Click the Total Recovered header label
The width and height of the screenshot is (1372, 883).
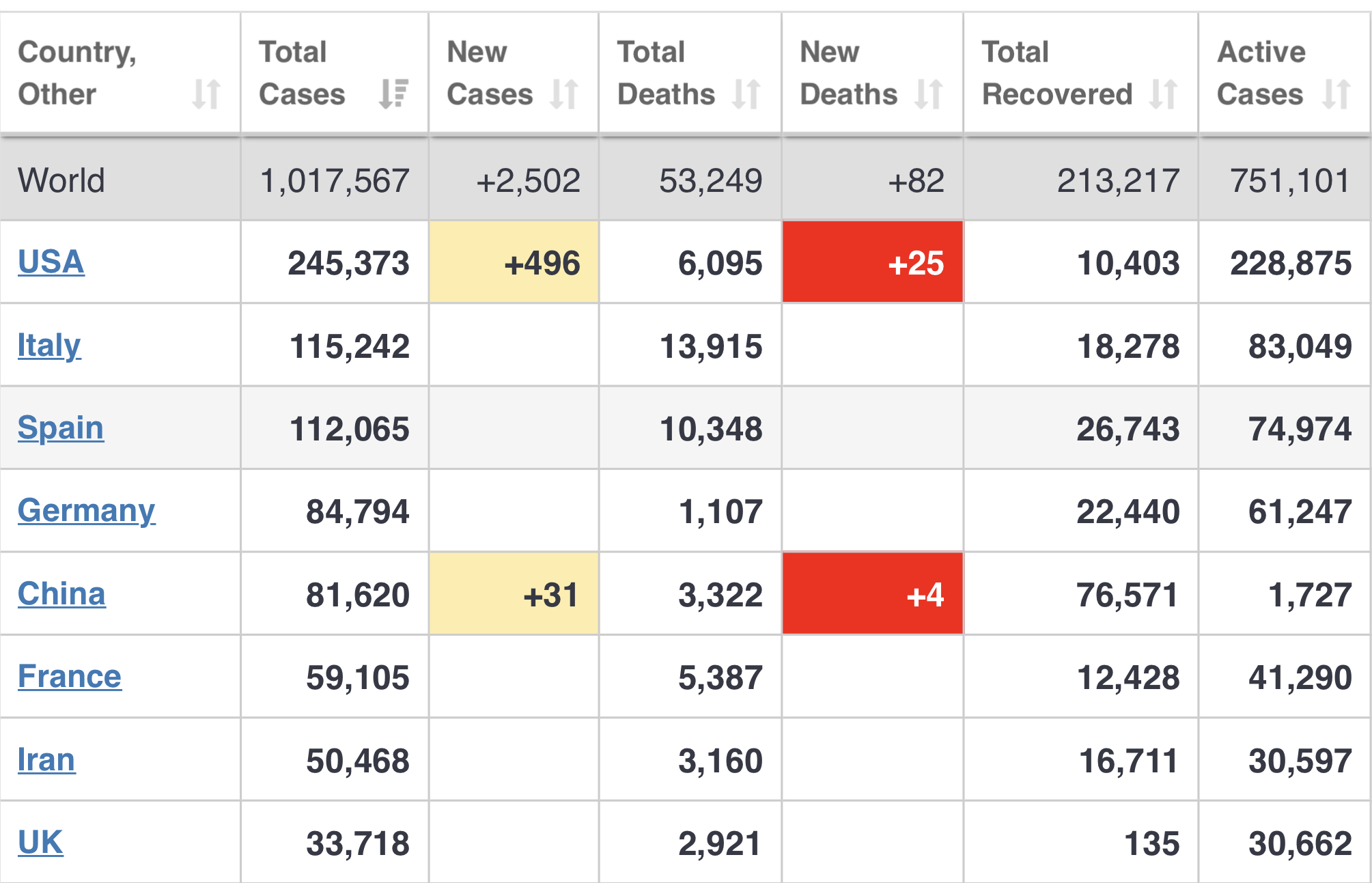pos(1057,73)
